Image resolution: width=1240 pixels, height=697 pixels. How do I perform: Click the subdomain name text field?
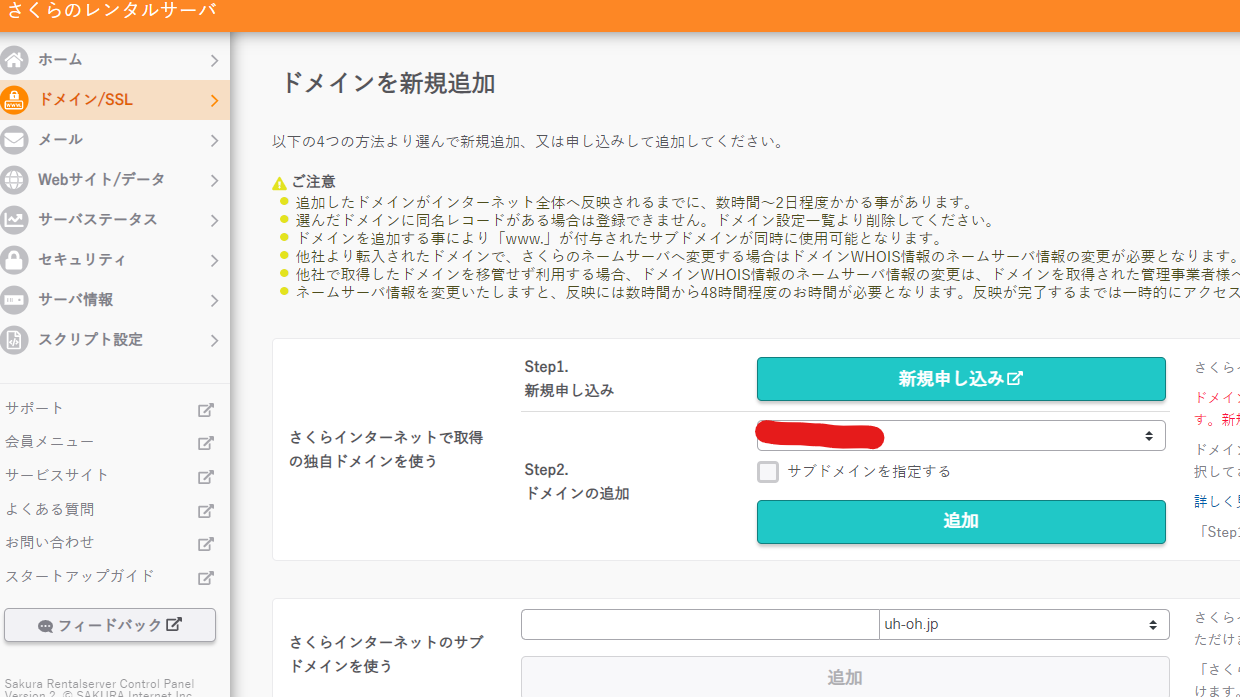click(x=700, y=625)
